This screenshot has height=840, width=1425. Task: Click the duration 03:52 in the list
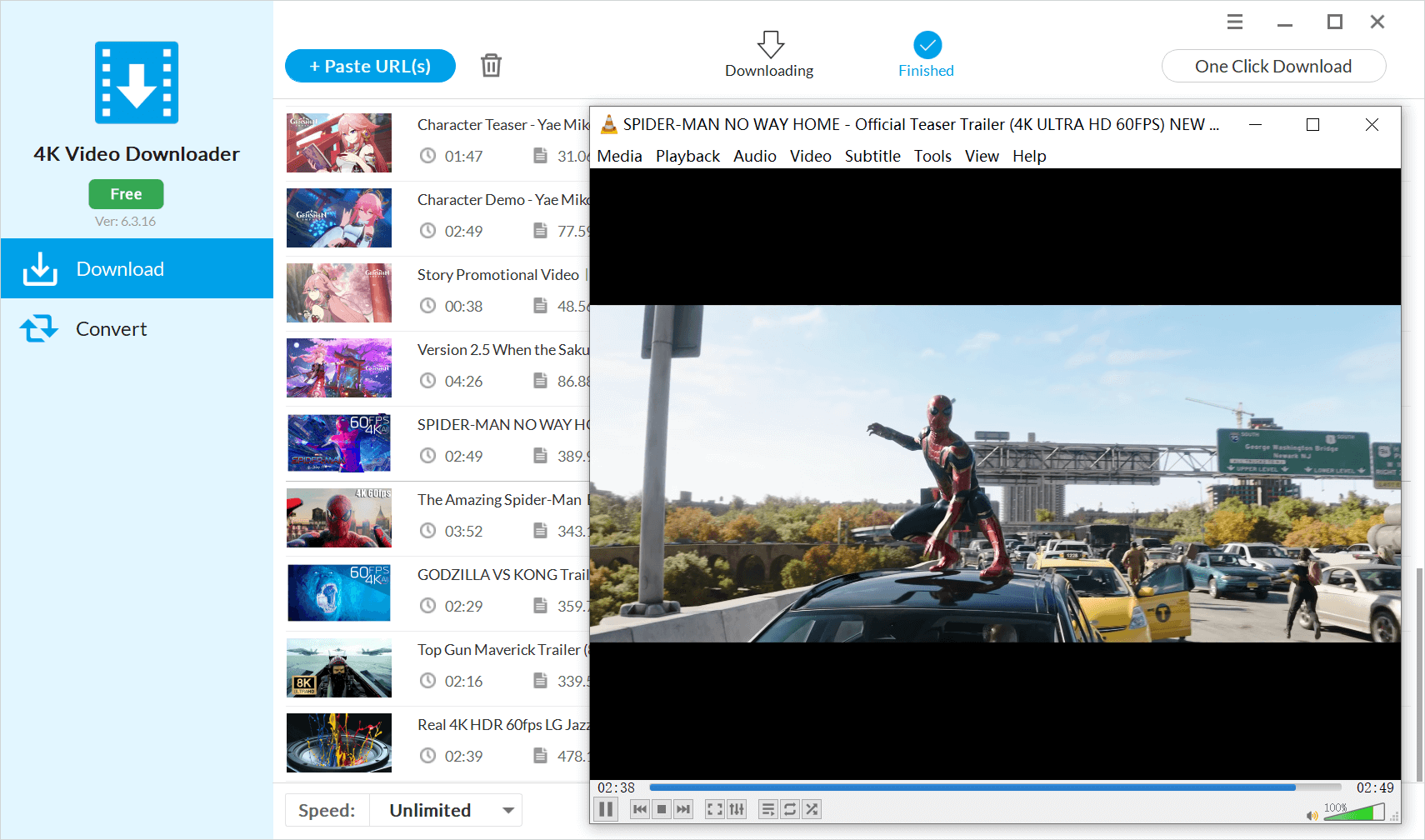click(463, 531)
